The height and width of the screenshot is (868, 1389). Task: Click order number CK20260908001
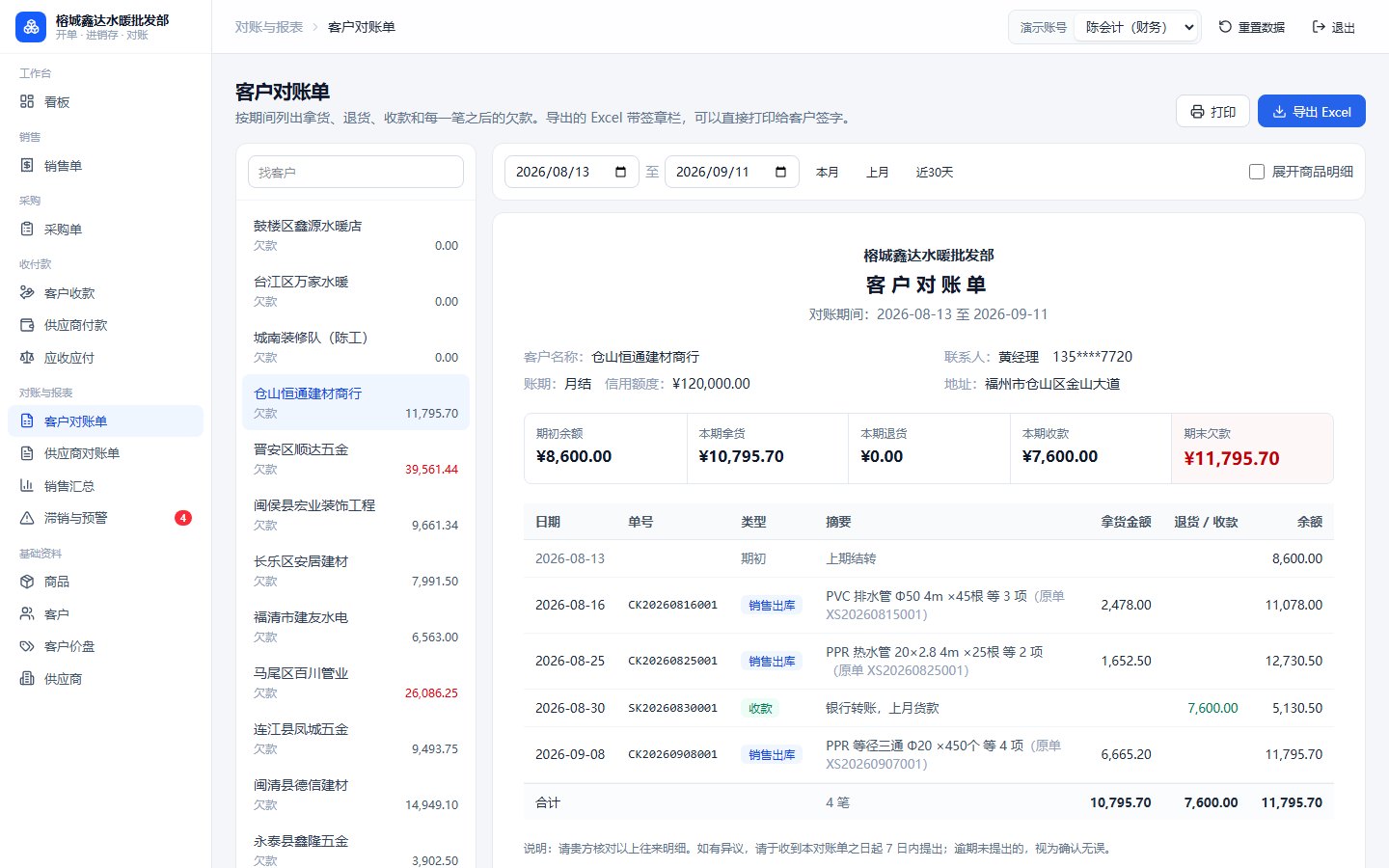coord(672,754)
